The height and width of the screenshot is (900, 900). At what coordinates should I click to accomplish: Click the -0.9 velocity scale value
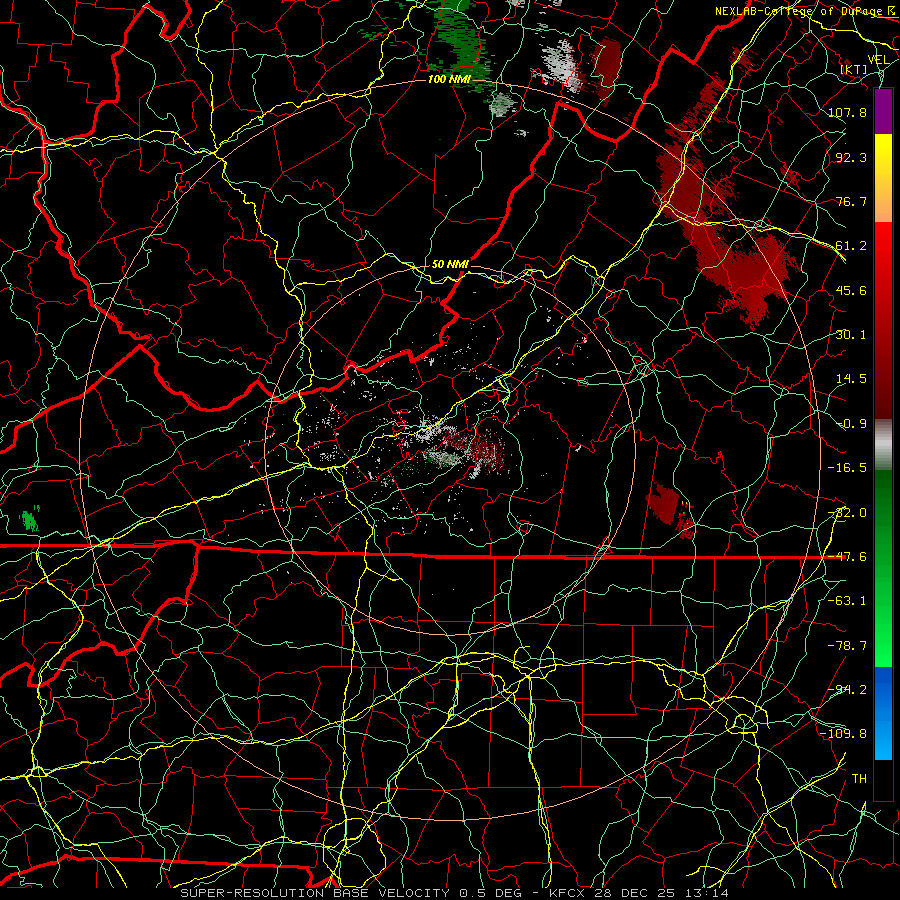[x=851, y=424]
